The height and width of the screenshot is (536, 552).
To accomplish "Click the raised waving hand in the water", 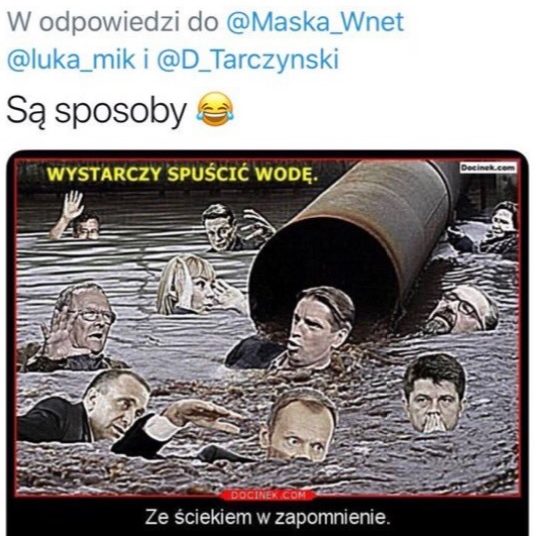I will pyautogui.click(x=71, y=205).
